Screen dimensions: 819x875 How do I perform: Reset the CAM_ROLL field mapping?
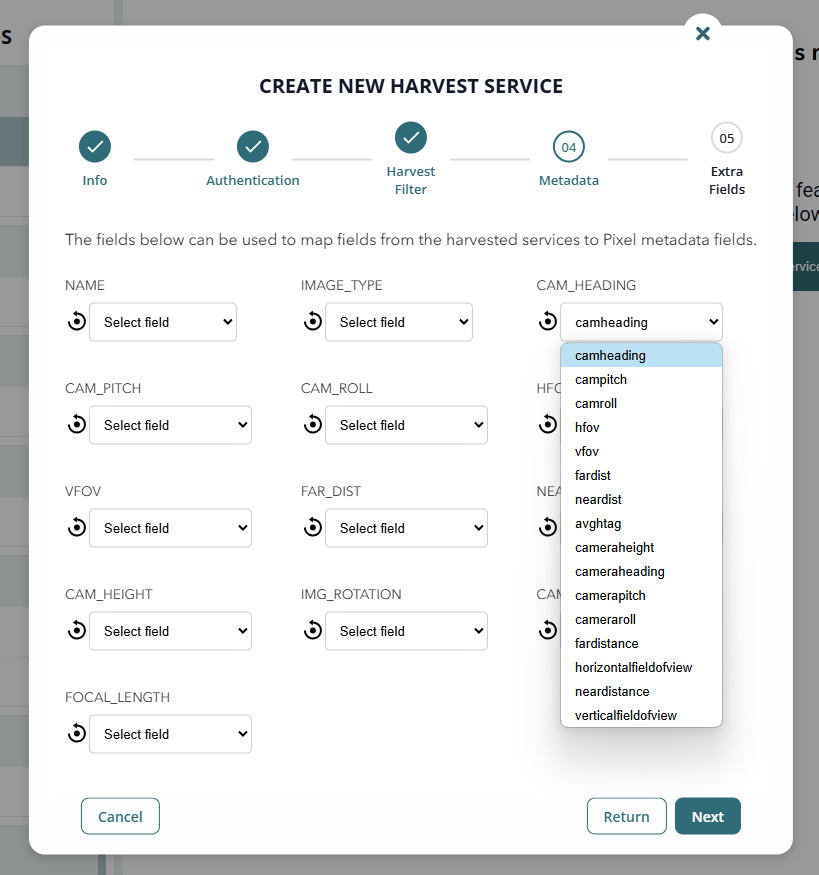coord(312,425)
